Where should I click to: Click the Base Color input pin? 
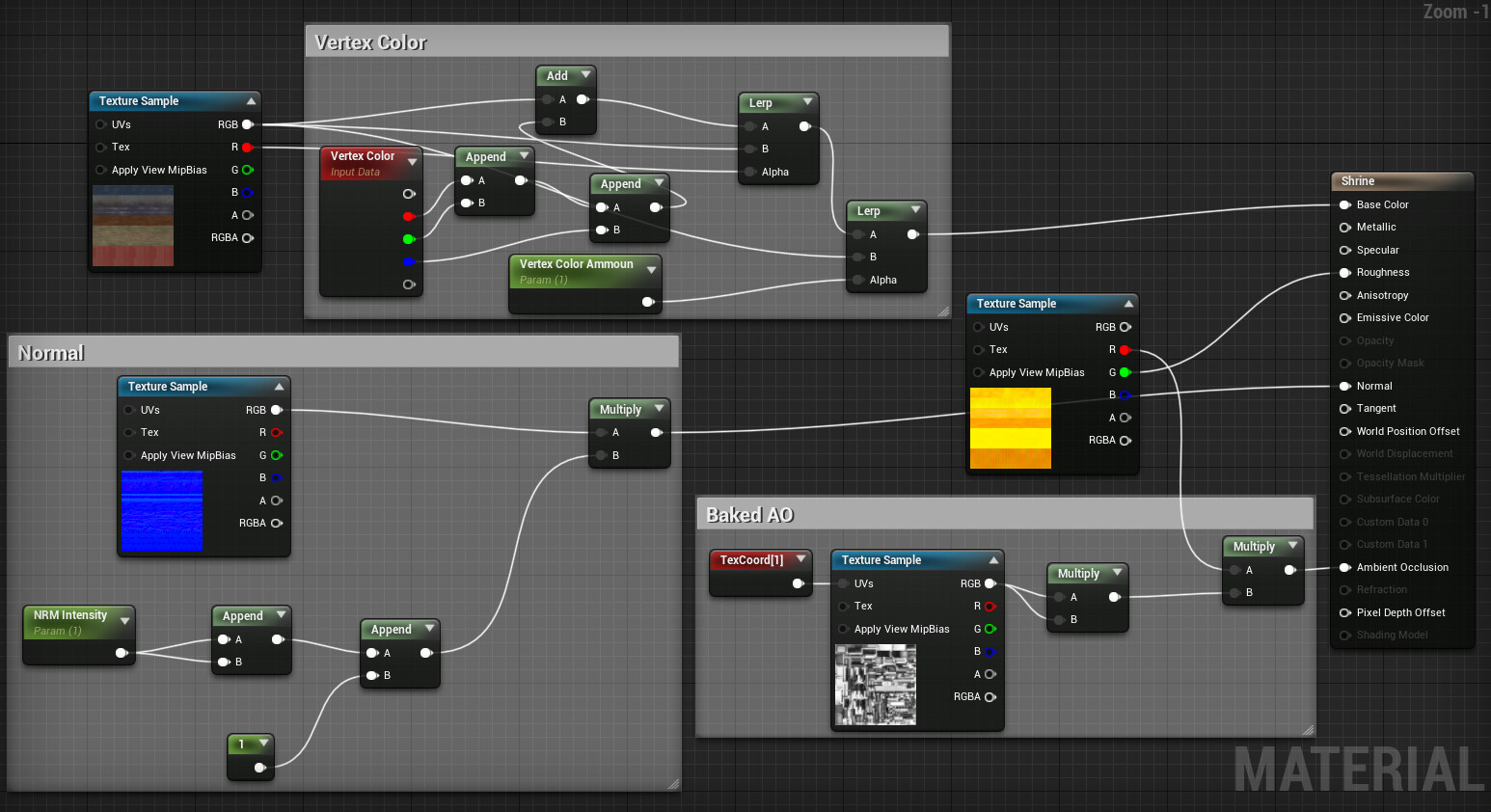pos(1344,204)
